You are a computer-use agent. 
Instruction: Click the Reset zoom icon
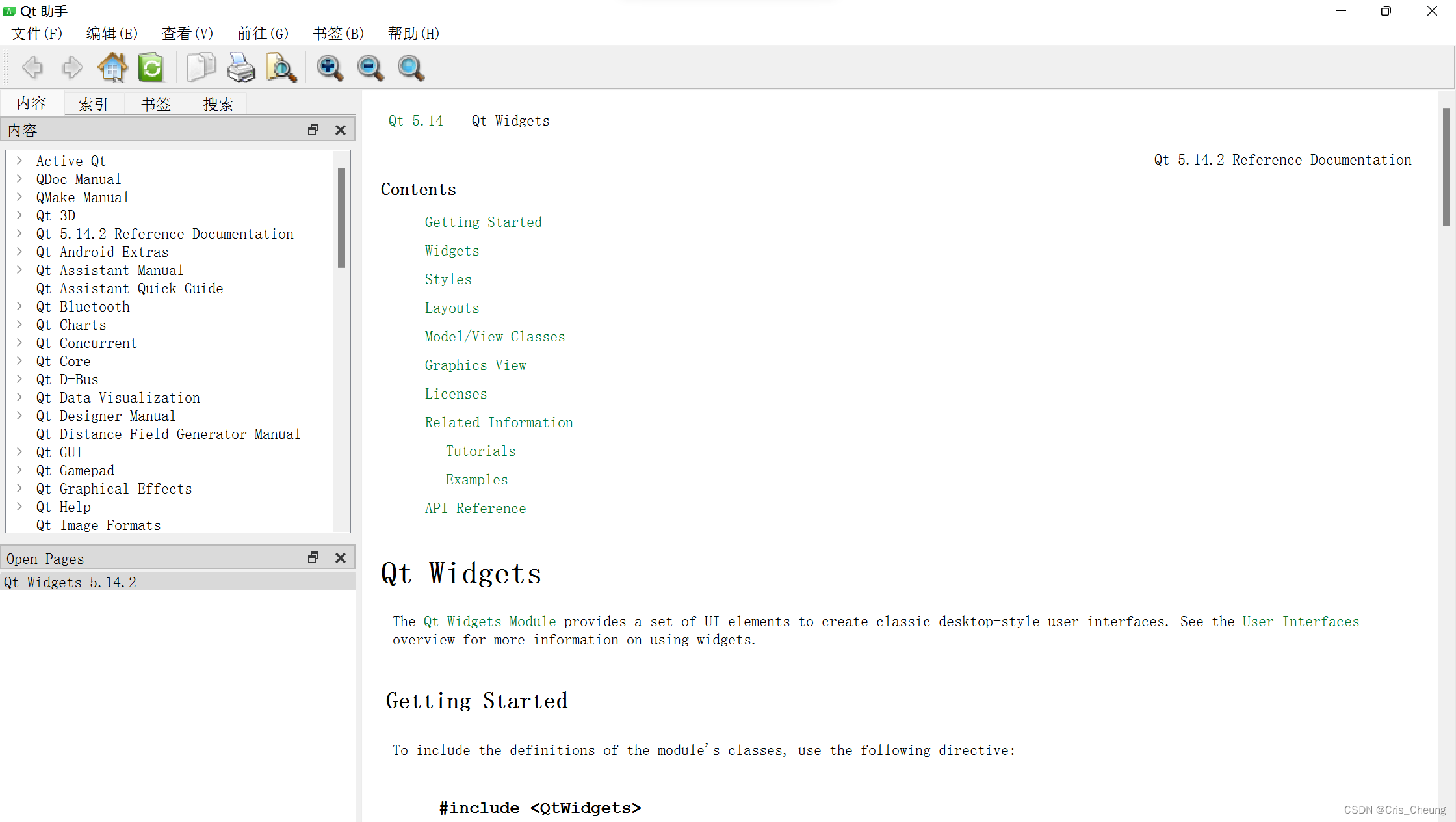[x=411, y=68]
